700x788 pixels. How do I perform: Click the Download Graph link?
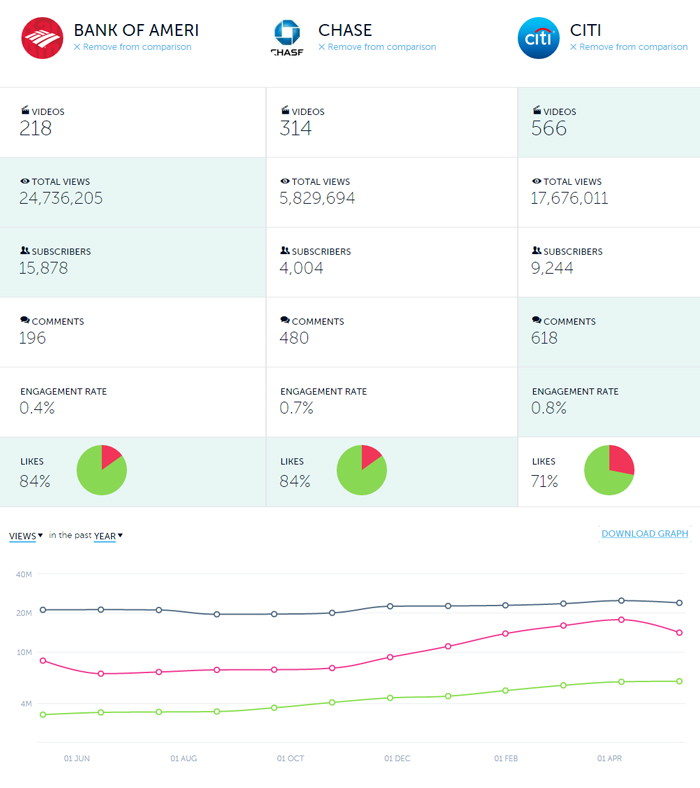tap(645, 534)
